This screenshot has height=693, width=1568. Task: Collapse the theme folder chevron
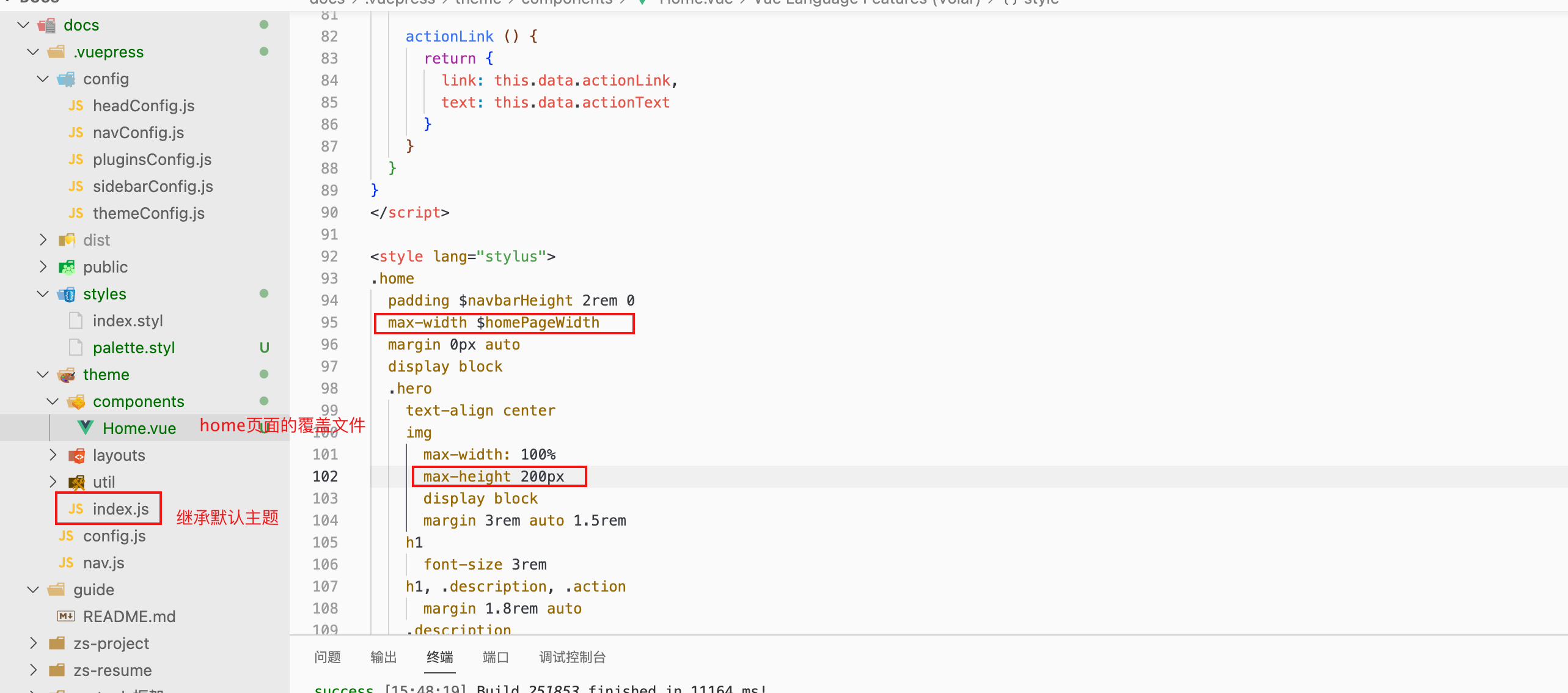coord(43,375)
